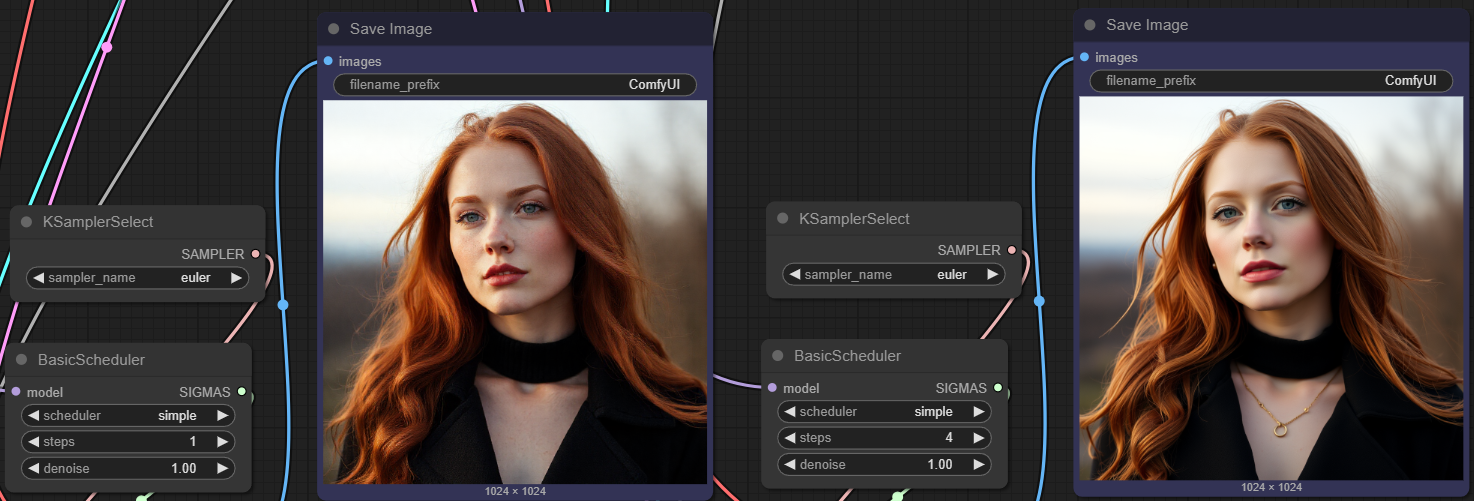The width and height of the screenshot is (1474, 501).
Task: Collapse the right Save Image node via its title dot
Action: click(x=1090, y=25)
